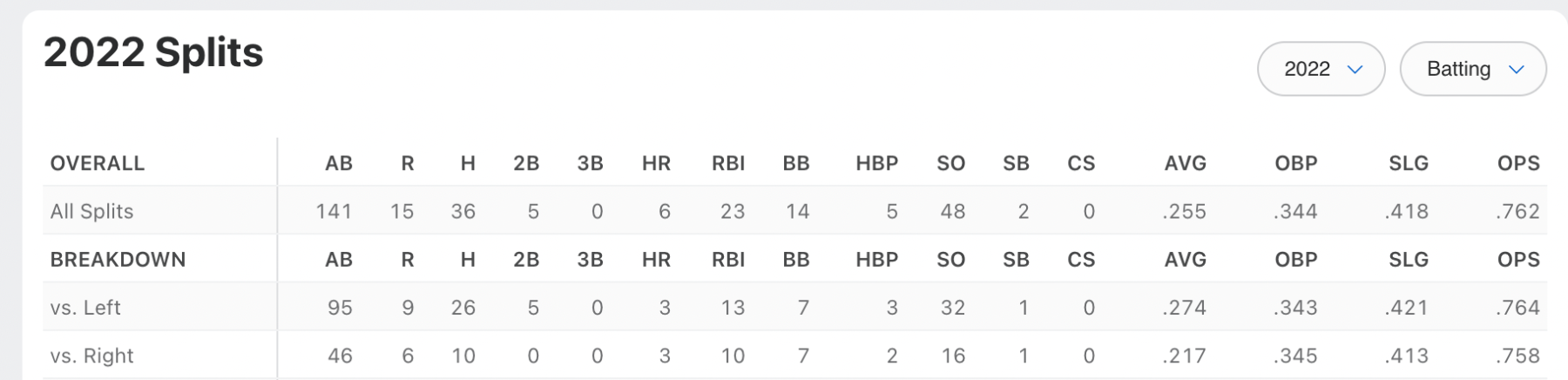Open the 2022 season dropdown
The width and height of the screenshot is (1568, 380).
(x=1321, y=69)
